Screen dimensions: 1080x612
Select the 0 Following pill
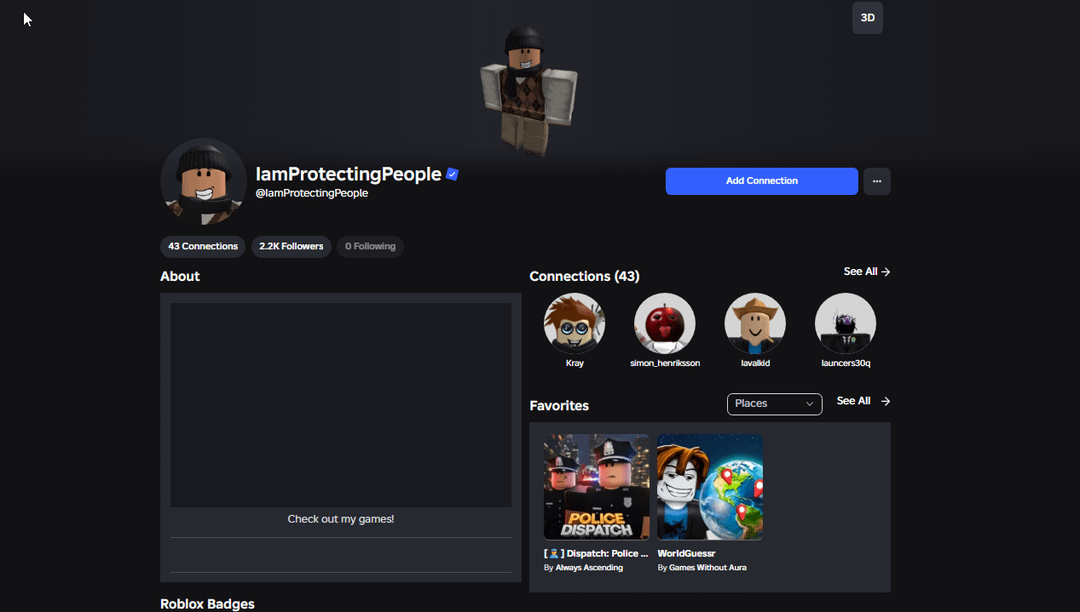[370, 246]
